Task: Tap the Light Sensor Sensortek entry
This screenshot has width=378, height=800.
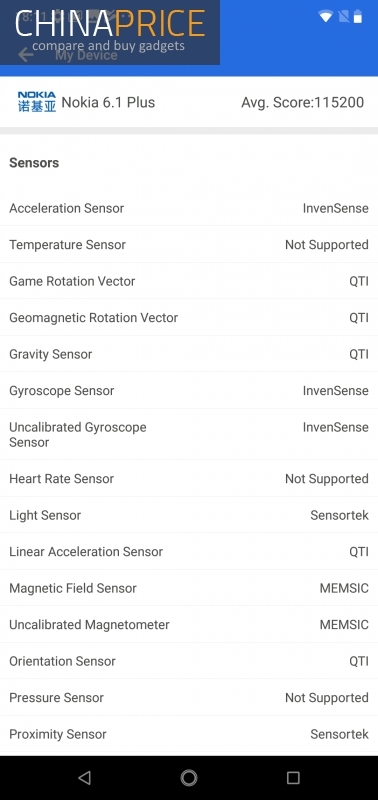Action: tap(189, 515)
